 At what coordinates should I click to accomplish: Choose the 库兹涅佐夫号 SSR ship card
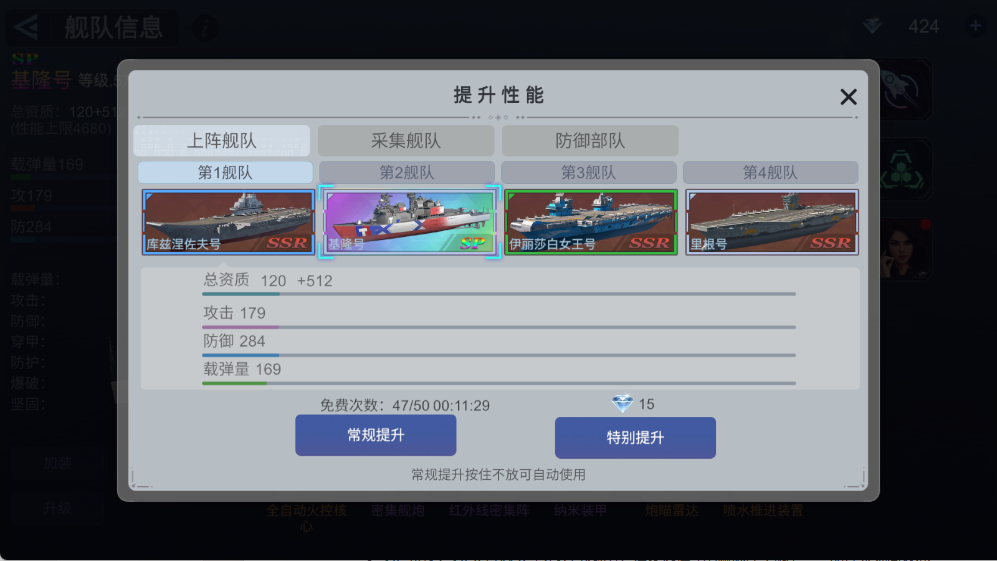pos(228,222)
